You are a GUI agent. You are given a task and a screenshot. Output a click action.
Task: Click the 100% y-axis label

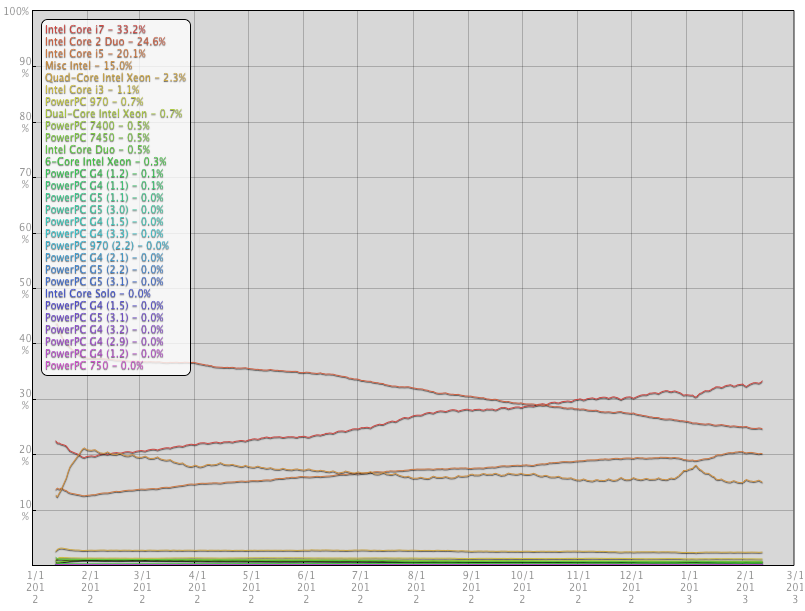(x=16, y=11)
